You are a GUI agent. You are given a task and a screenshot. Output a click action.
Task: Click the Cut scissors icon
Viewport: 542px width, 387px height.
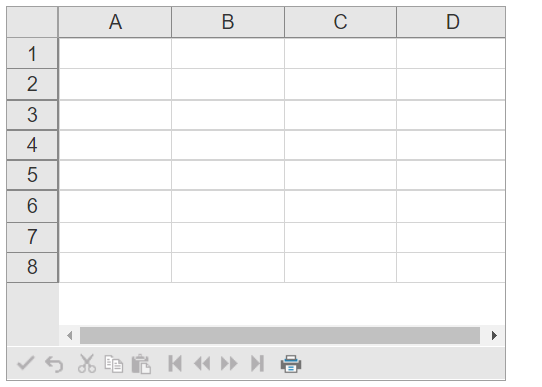pyautogui.click(x=87, y=364)
